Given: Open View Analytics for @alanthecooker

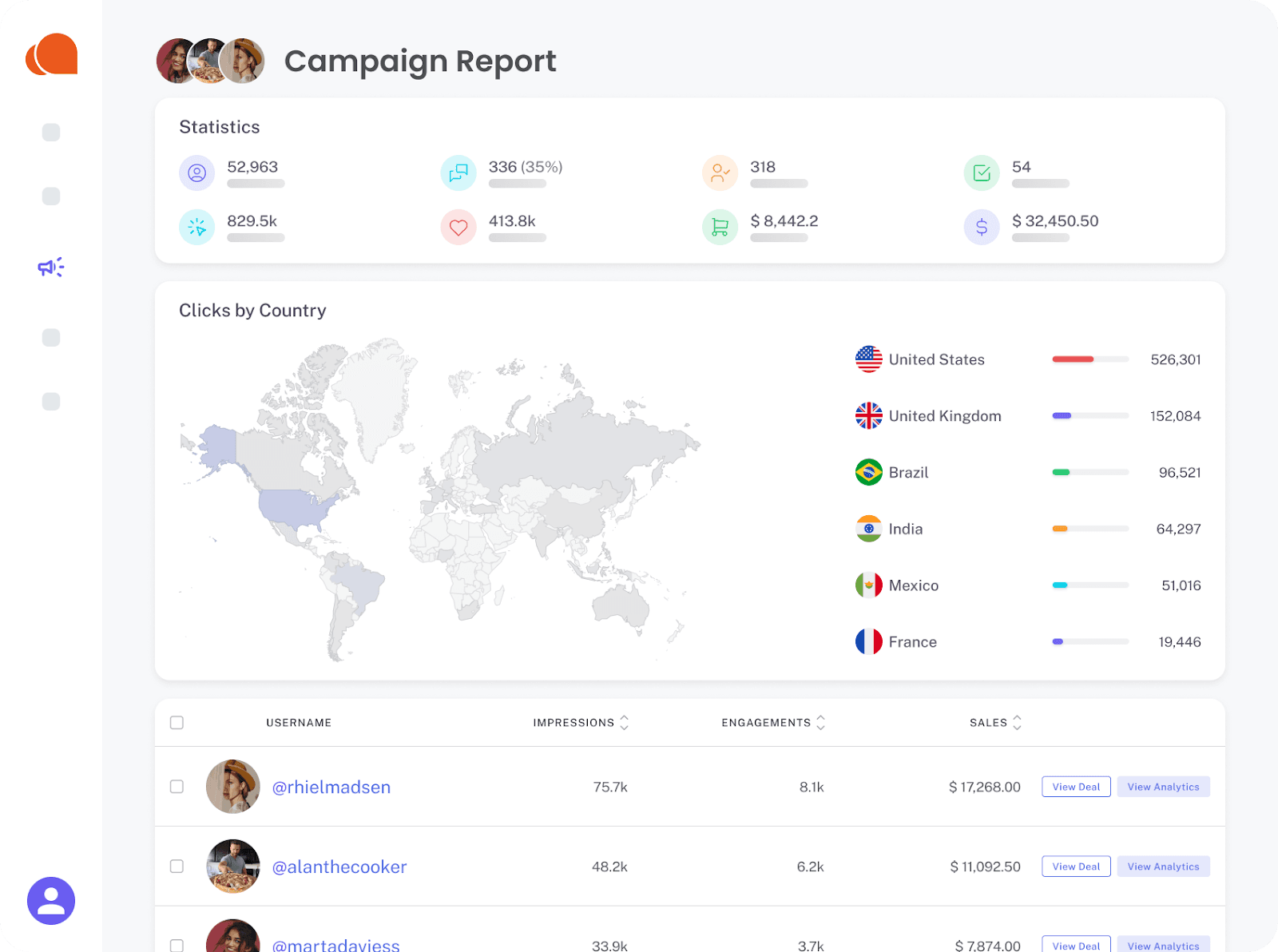Looking at the screenshot, I should pyautogui.click(x=1163, y=866).
